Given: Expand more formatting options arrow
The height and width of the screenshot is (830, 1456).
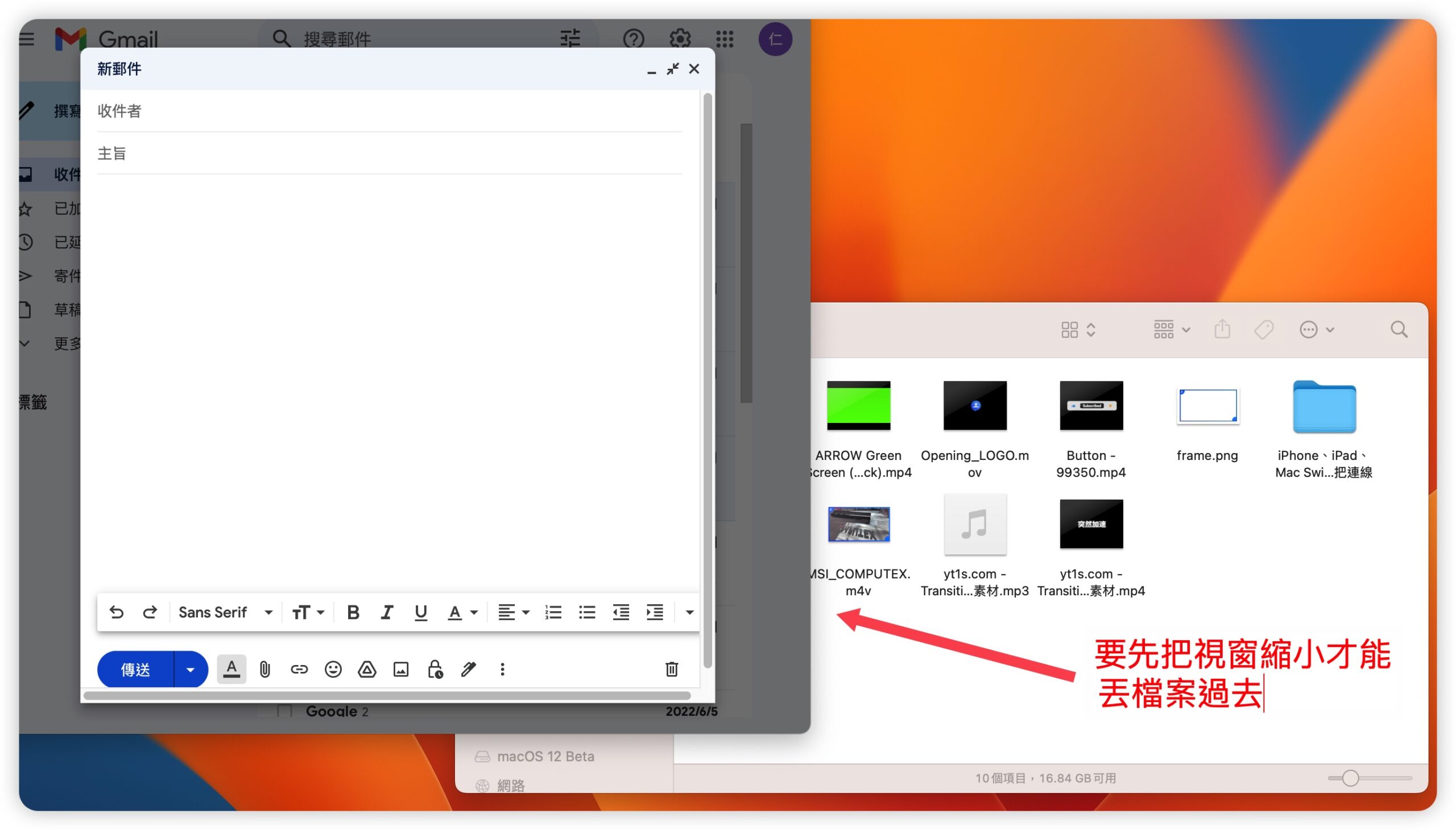Looking at the screenshot, I should 689,612.
